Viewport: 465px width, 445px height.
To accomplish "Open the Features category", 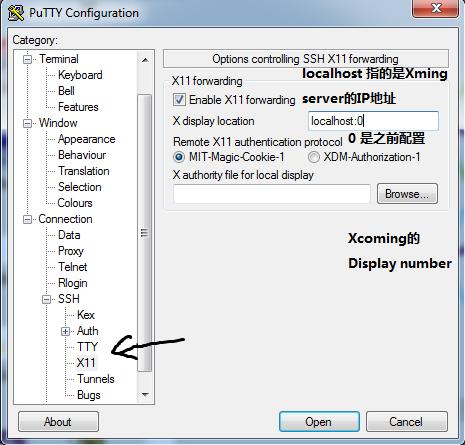I will click(78, 107).
